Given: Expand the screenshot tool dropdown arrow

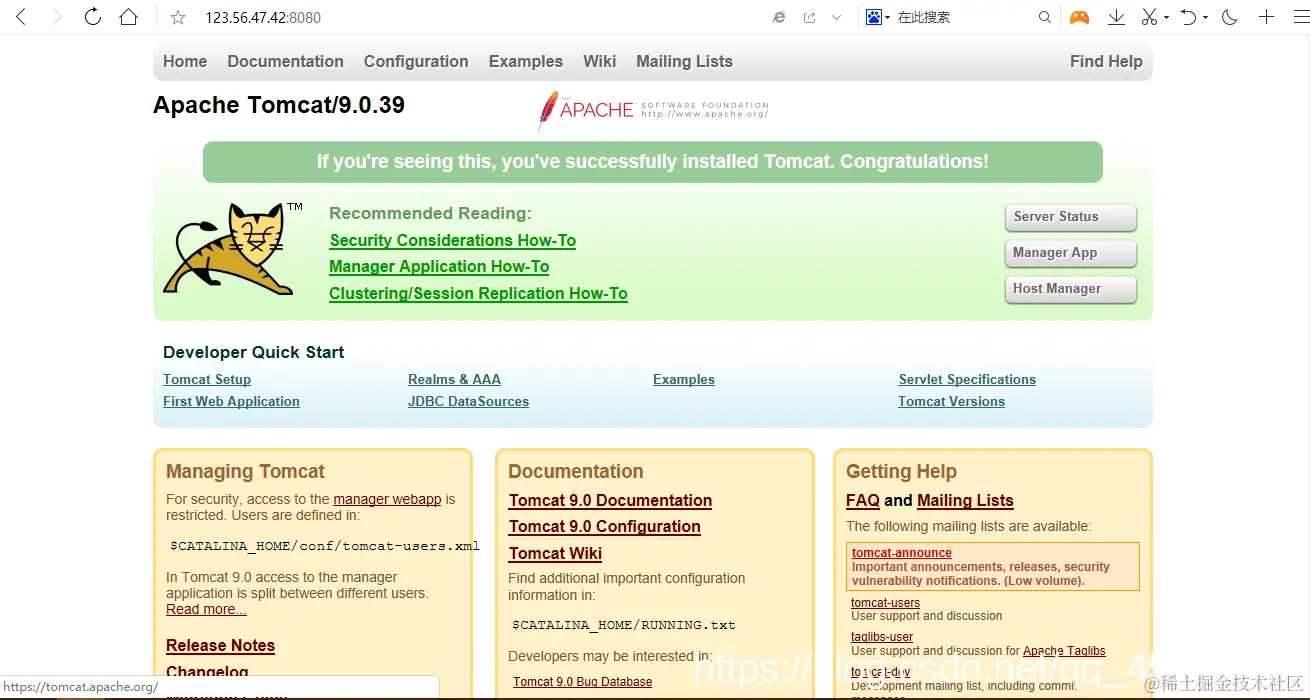Looking at the screenshot, I should (x=1166, y=18).
